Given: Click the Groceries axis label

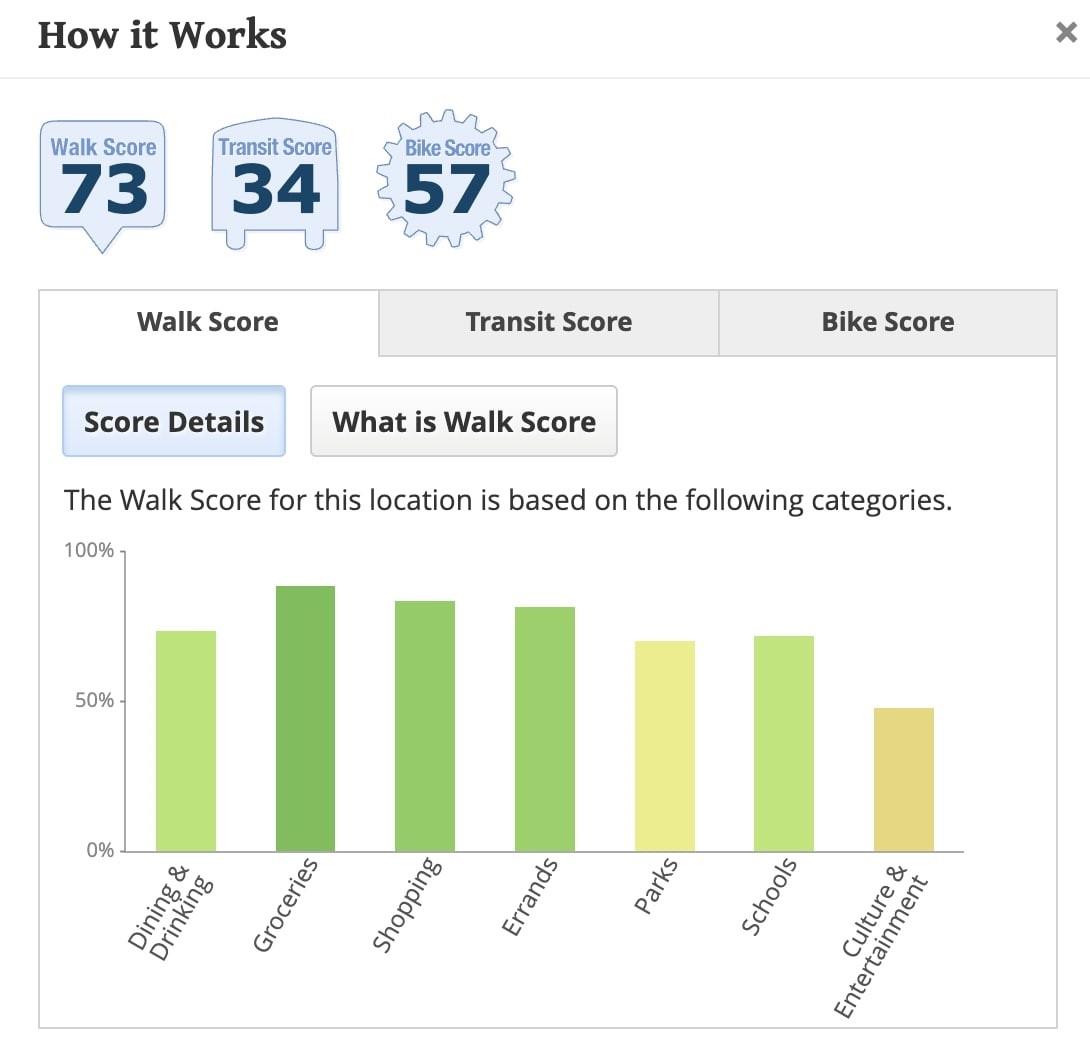Looking at the screenshot, I should pos(286,904).
